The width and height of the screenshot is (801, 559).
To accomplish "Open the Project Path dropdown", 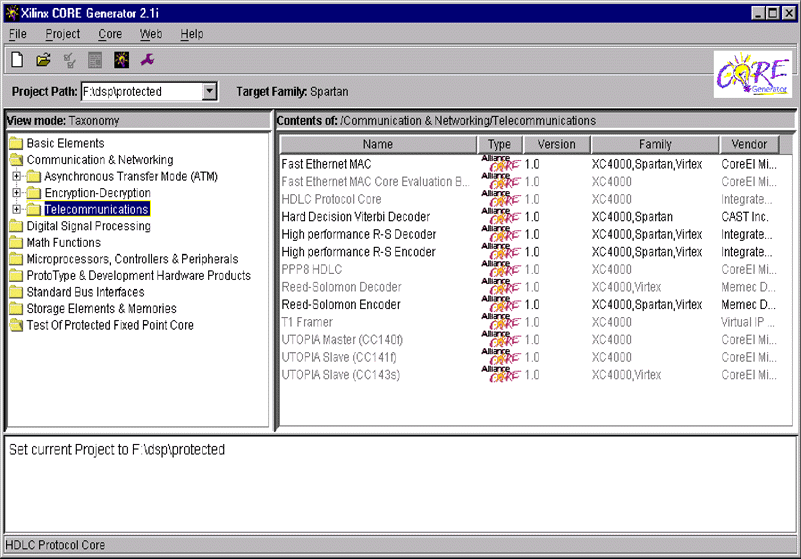I will click(x=209, y=92).
